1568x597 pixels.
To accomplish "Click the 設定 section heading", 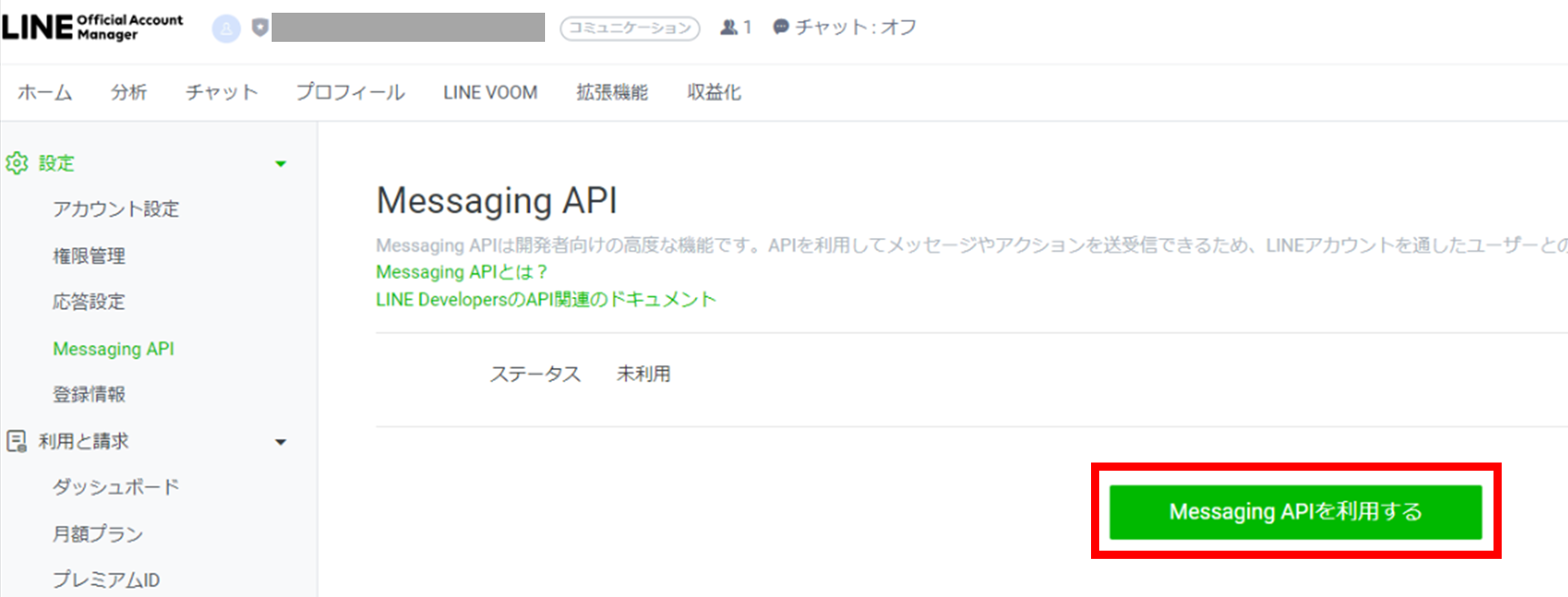I will (x=56, y=164).
